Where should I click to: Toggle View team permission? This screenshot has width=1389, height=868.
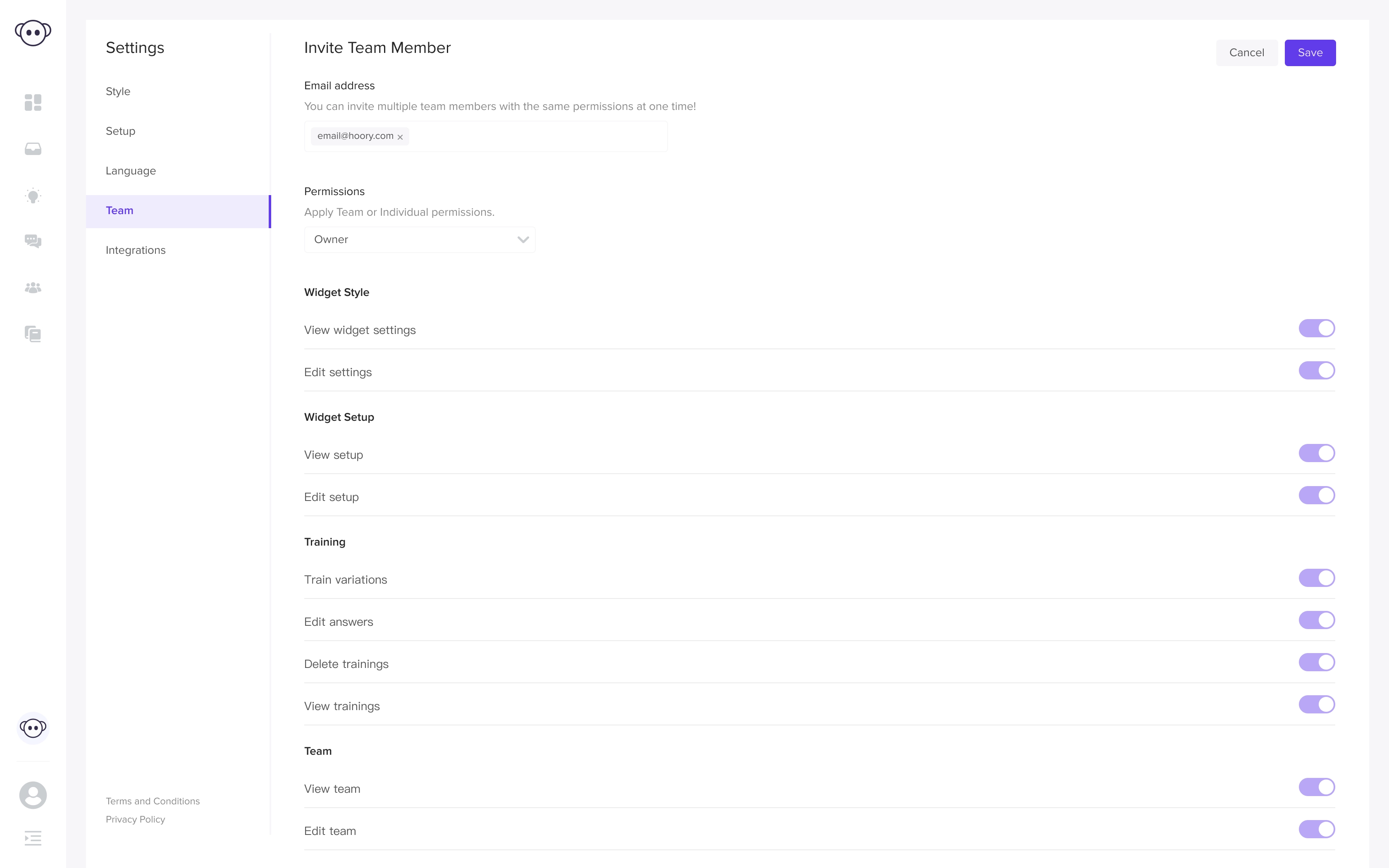(1317, 787)
